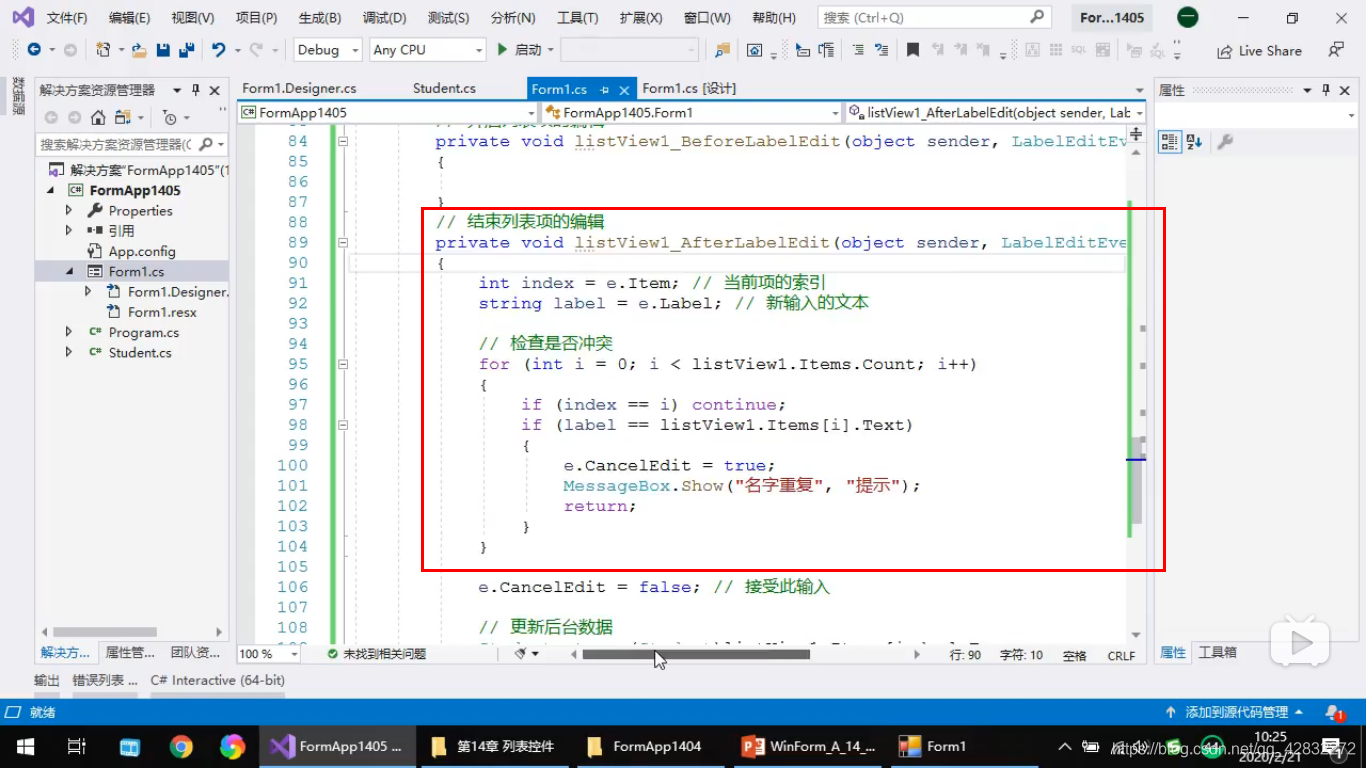Switch to the Student.cs editor tab
The height and width of the screenshot is (768, 1366).
444,89
